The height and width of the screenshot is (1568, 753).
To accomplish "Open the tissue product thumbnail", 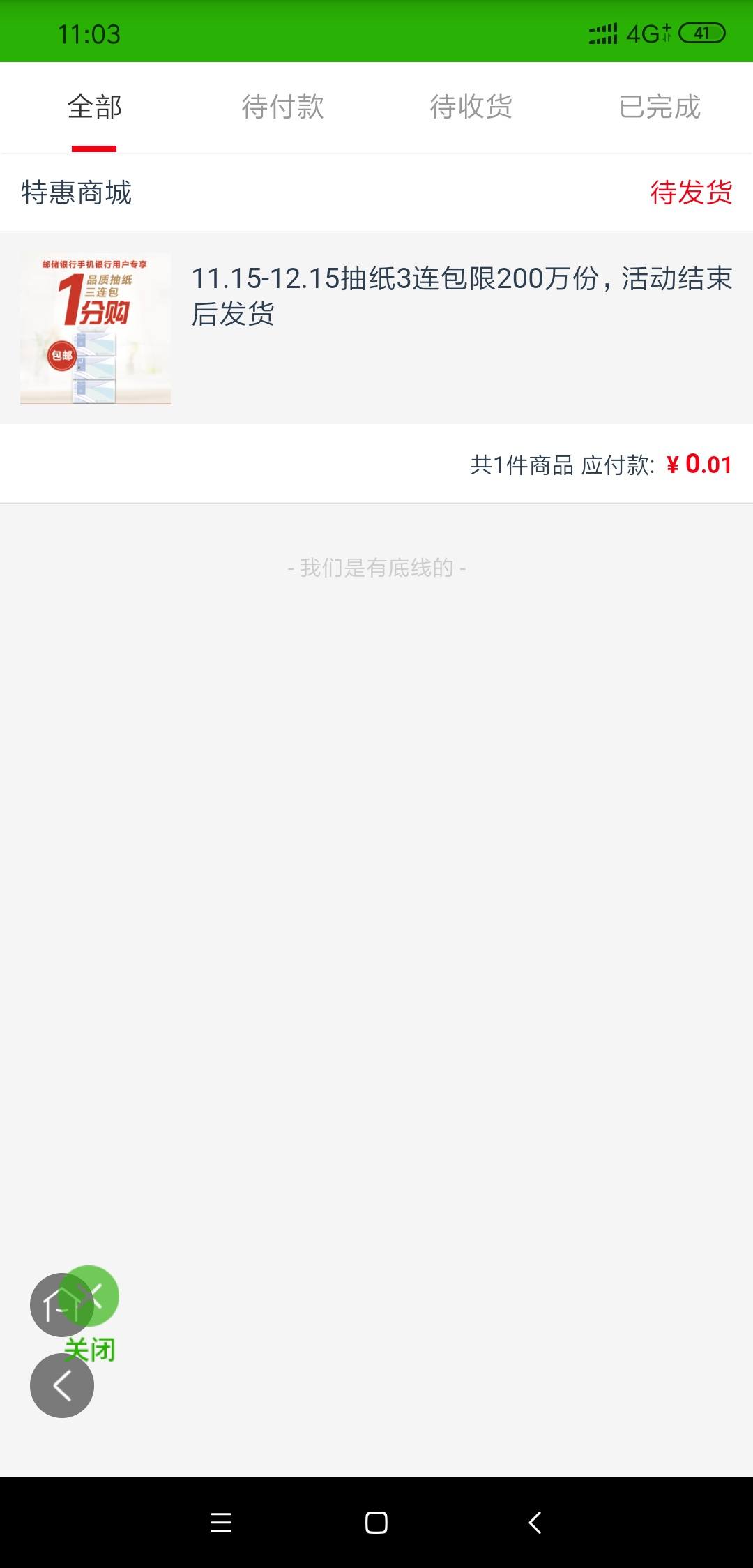I will [96, 328].
